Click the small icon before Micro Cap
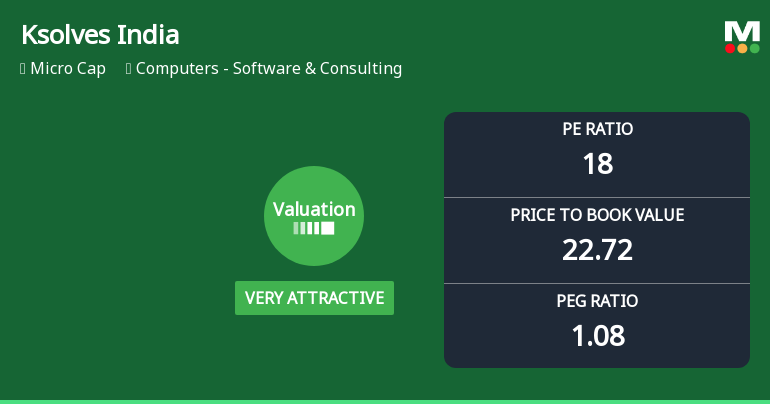The width and height of the screenshot is (770, 404). click(x=23, y=69)
